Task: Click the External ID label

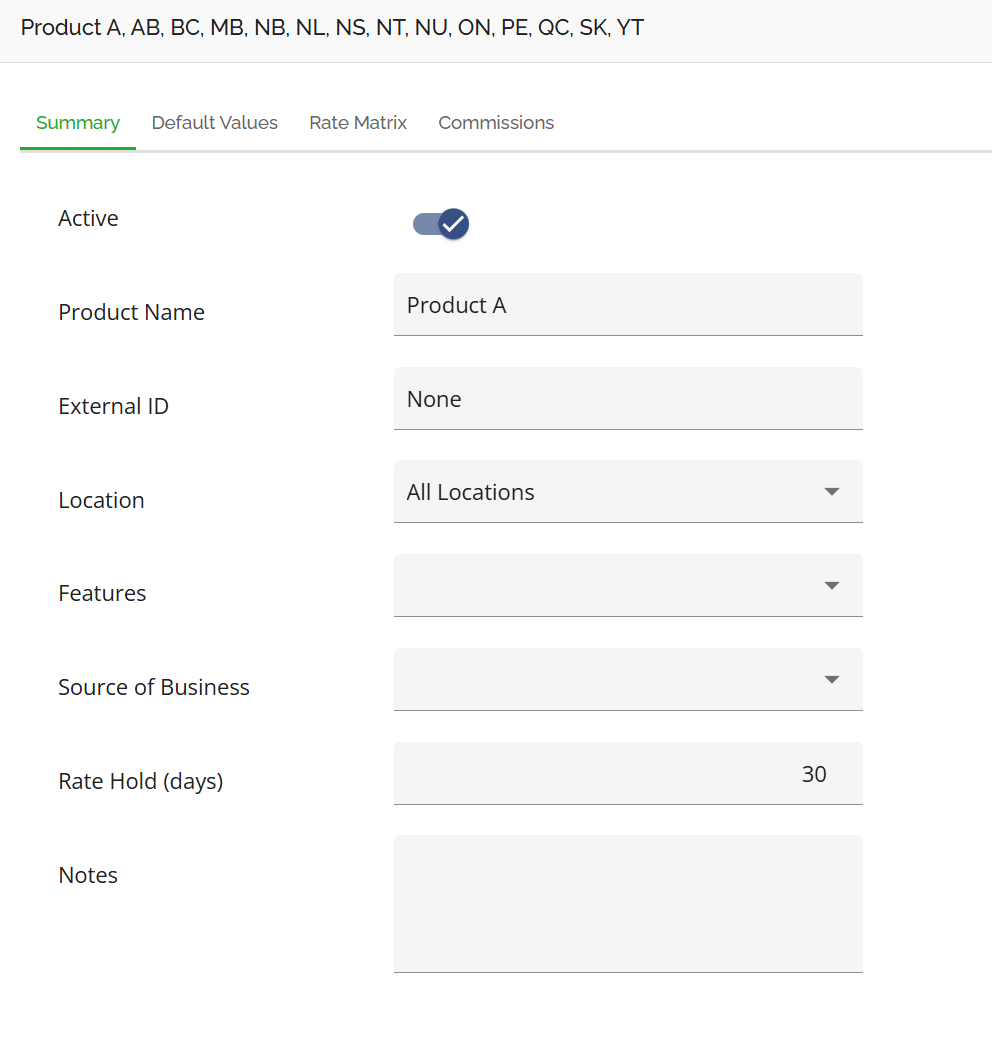Action: coord(113,406)
